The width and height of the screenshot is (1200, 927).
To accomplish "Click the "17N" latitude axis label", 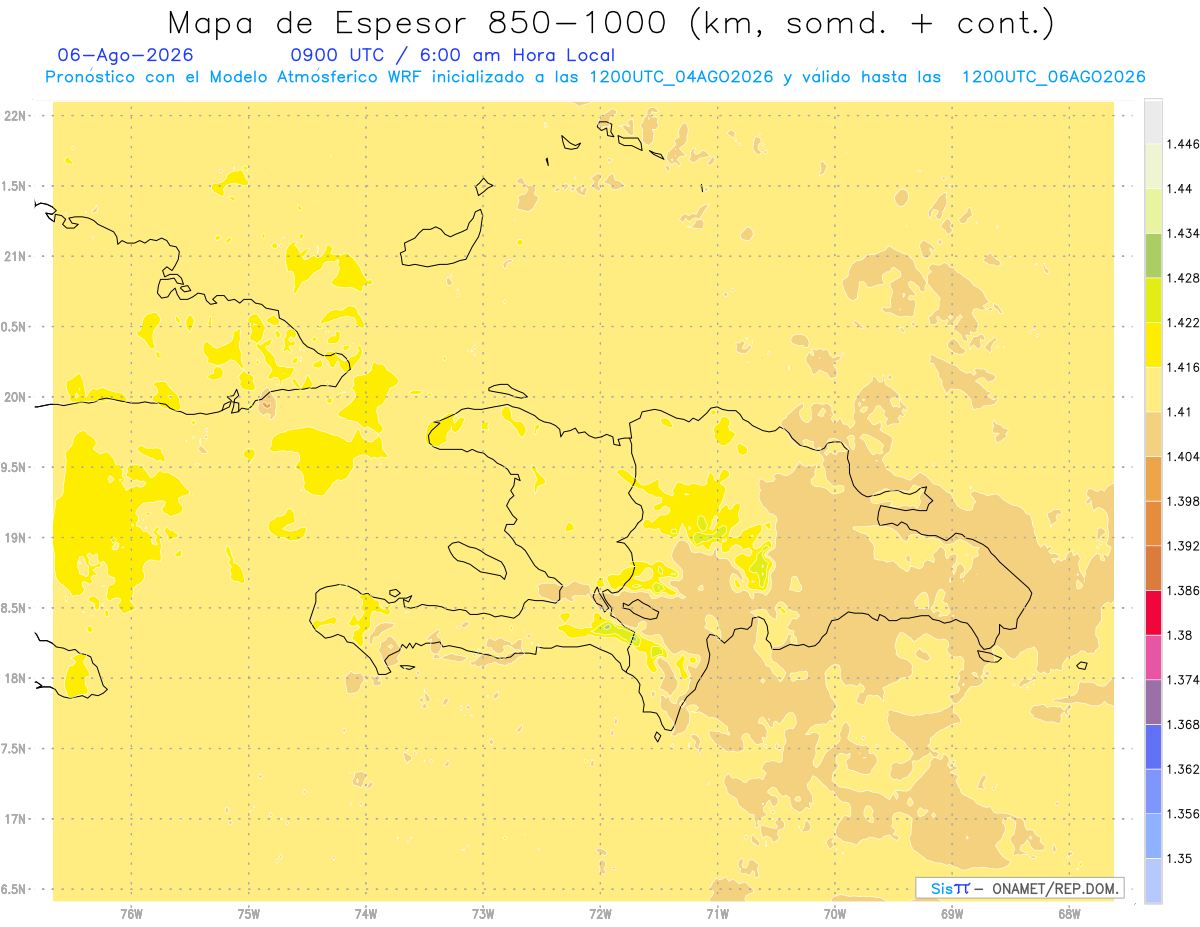I will [15, 819].
